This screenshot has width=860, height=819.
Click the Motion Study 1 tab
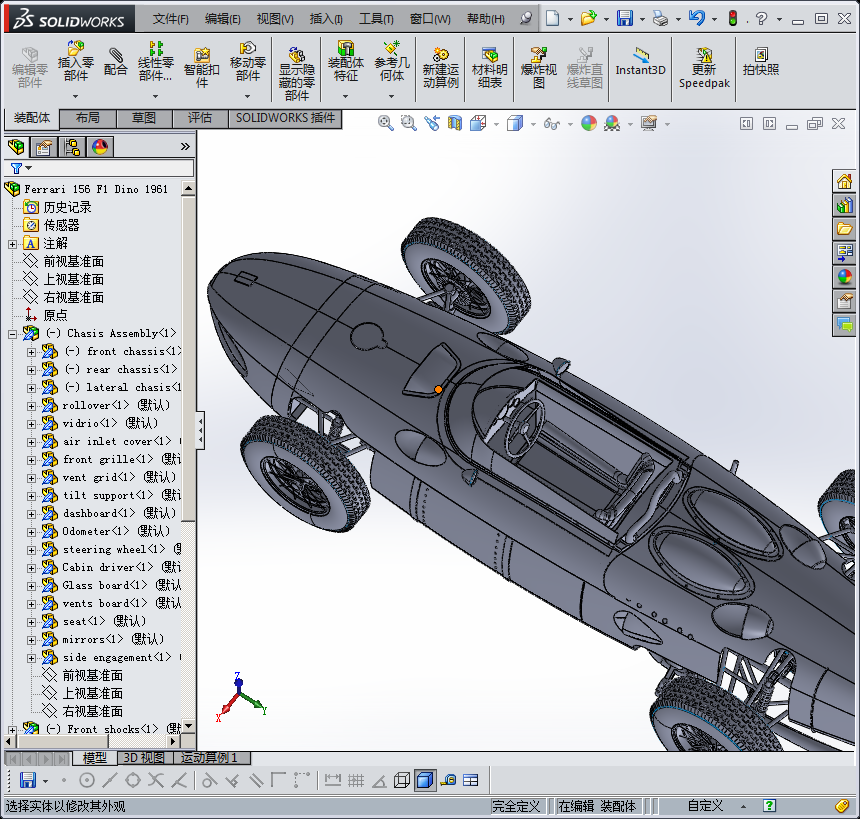211,758
